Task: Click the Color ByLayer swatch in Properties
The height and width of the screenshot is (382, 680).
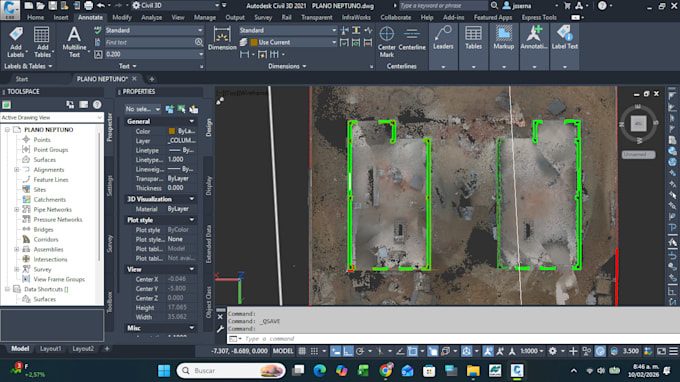Action: pyautogui.click(x=172, y=131)
